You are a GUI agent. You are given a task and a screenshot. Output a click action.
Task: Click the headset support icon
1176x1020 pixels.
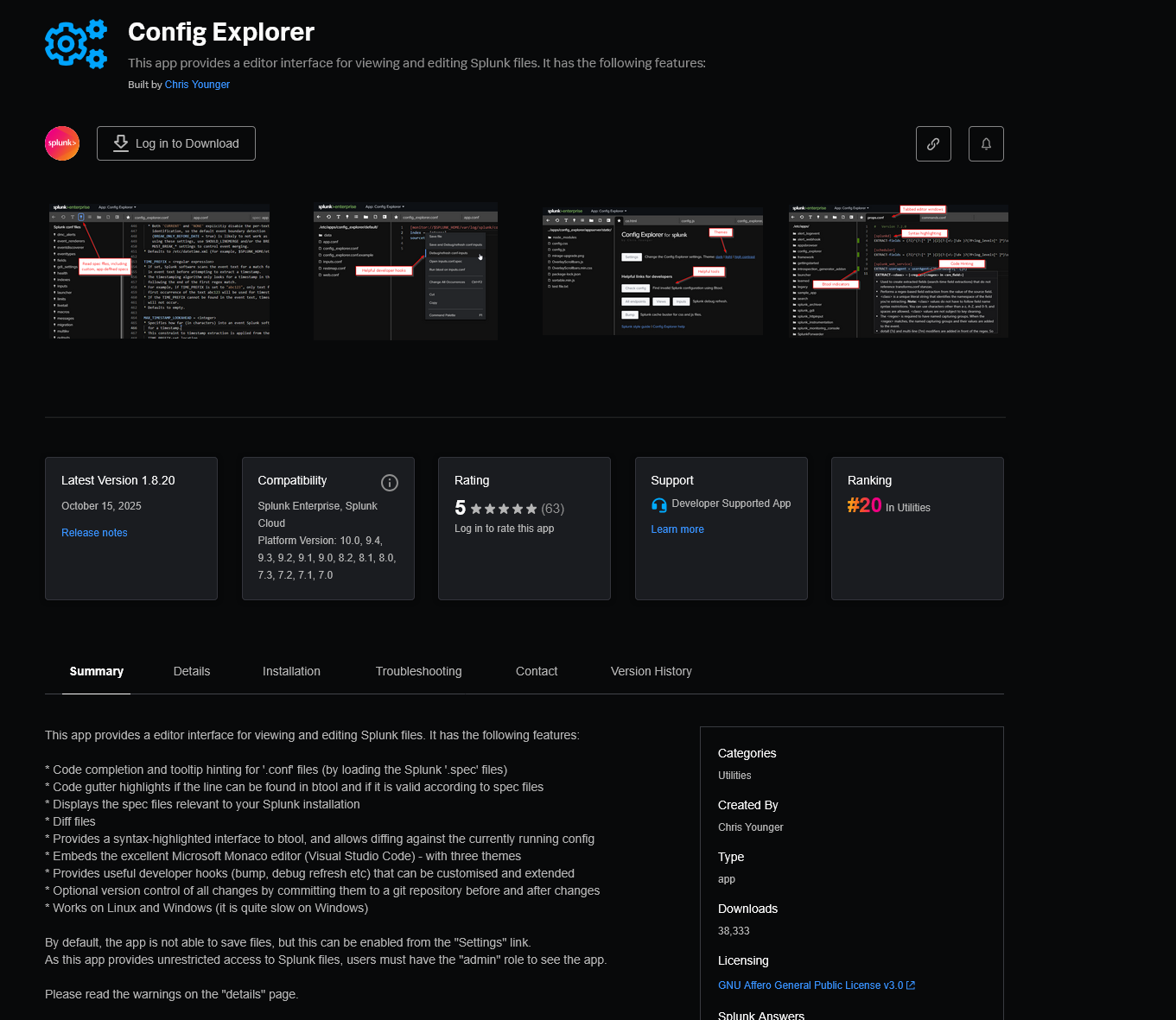[659, 505]
